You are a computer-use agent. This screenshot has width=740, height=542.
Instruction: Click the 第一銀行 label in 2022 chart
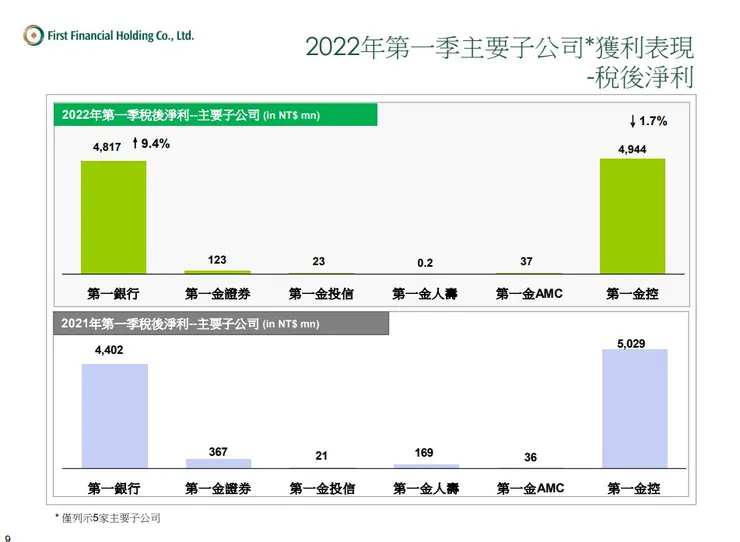point(113,294)
